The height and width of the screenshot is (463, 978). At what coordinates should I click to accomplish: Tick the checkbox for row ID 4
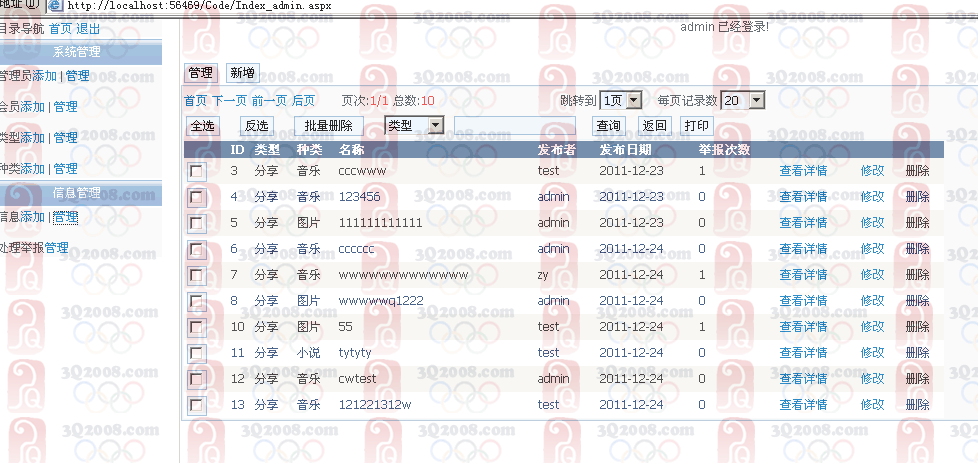click(196, 197)
